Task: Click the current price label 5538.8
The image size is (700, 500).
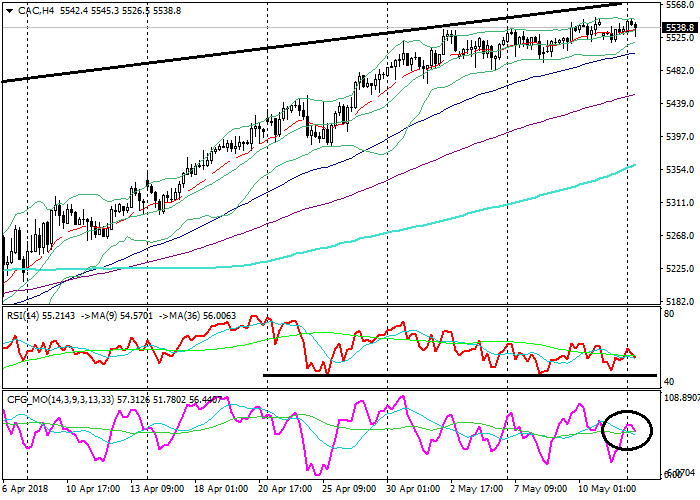Action: coord(679,29)
